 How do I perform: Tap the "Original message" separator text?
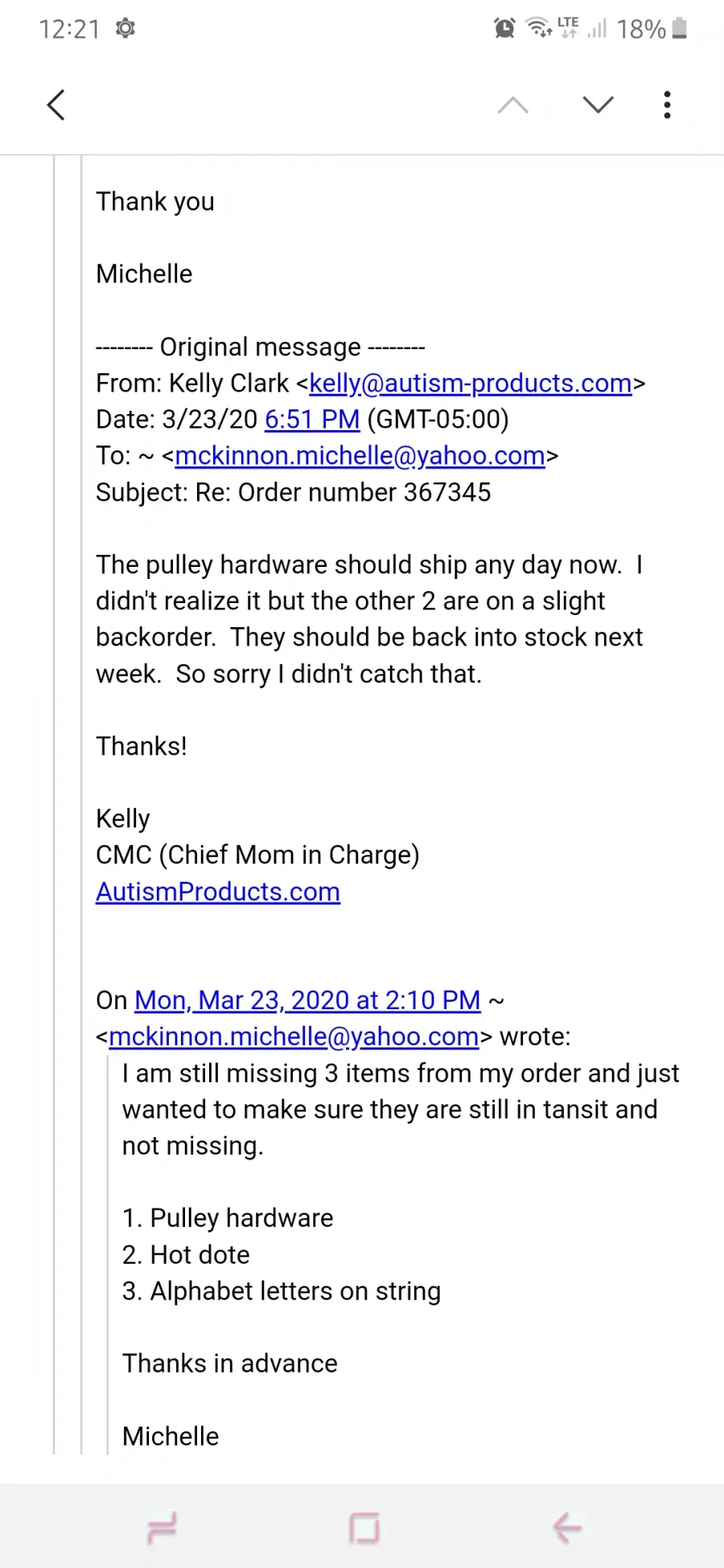[260, 347]
